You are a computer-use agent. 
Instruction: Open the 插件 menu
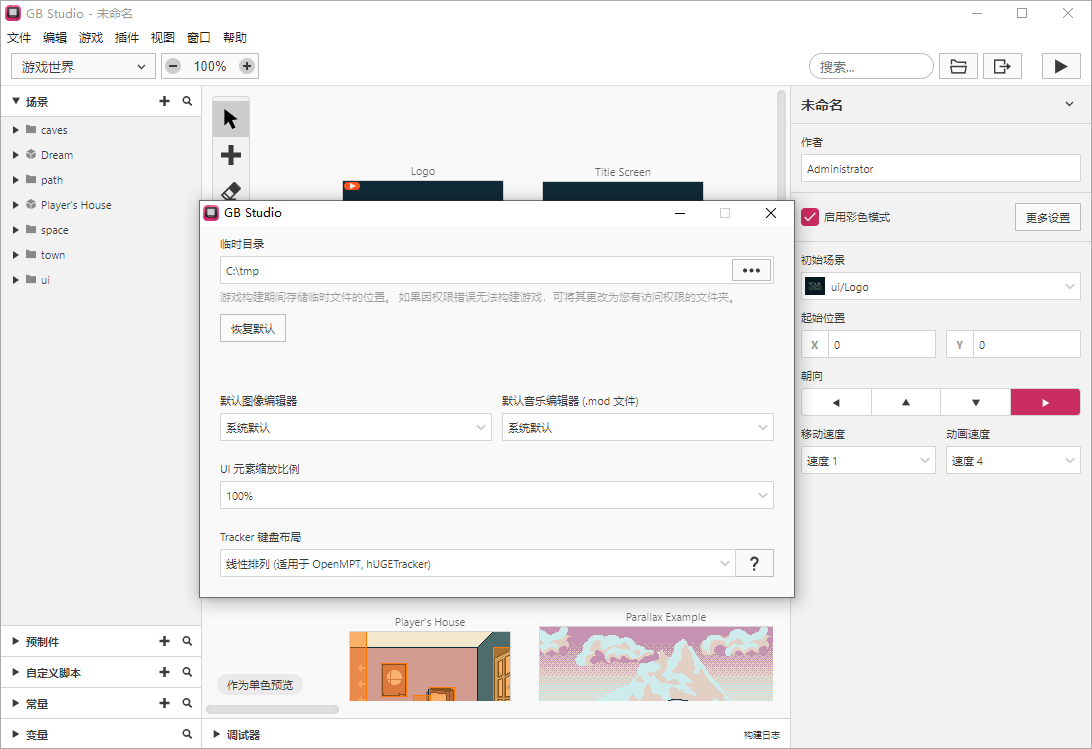pos(127,38)
